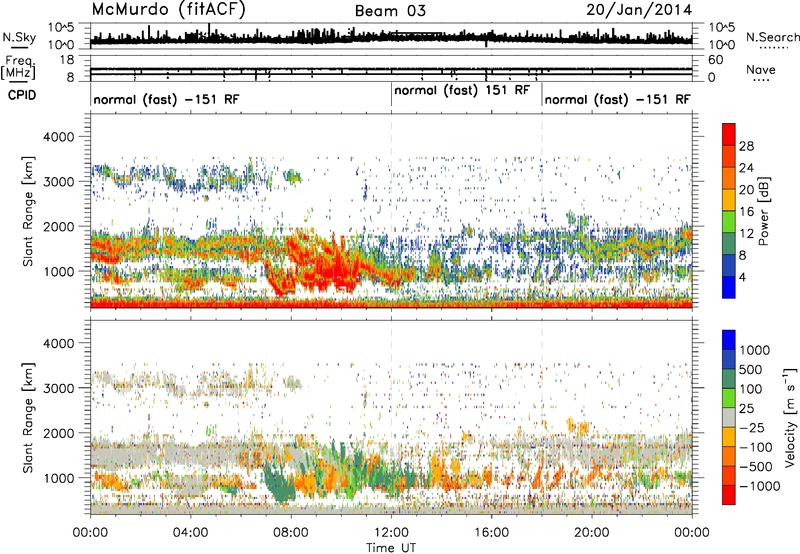Click the 'CPID' label
The width and height of the screenshot is (800, 554).
[22, 95]
